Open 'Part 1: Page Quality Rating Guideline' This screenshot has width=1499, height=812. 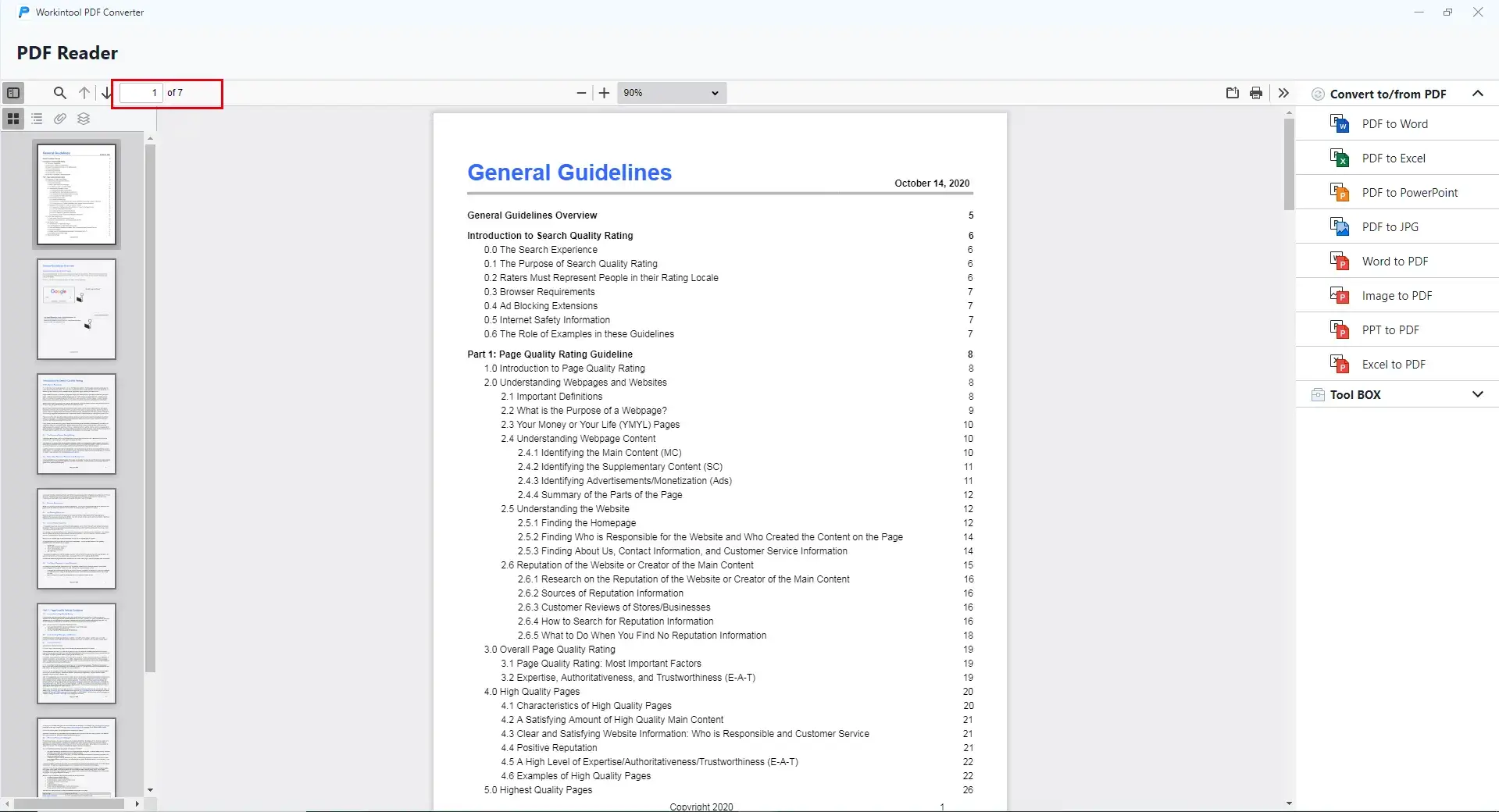pyautogui.click(x=550, y=354)
